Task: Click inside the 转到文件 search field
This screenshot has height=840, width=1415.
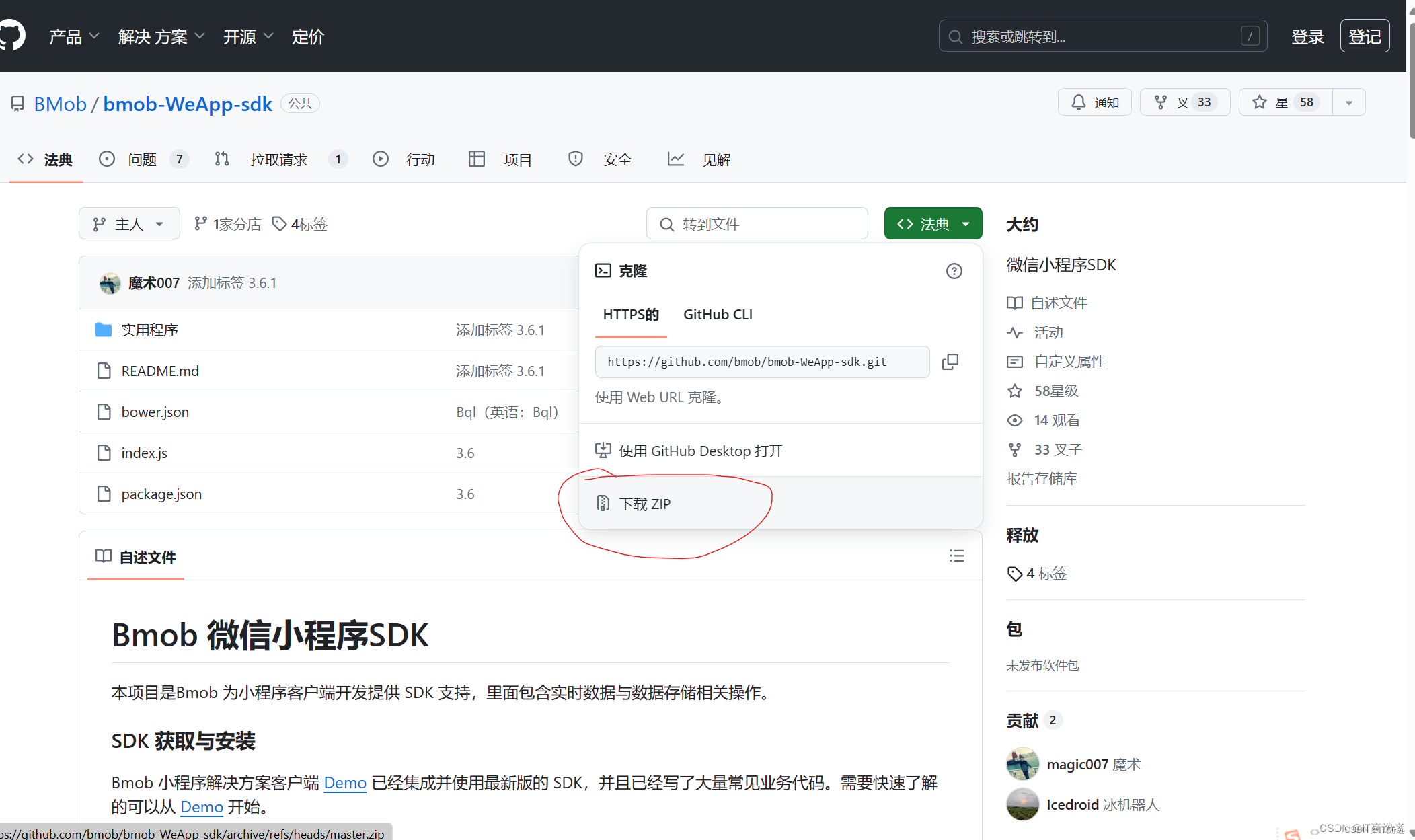Action: [x=757, y=223]
